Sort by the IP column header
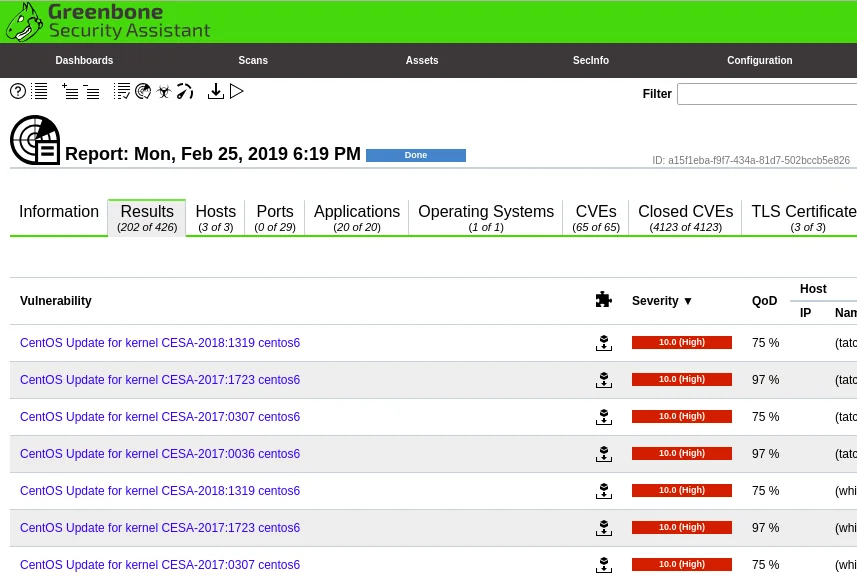The image size is (857, 581). [805, 313]
